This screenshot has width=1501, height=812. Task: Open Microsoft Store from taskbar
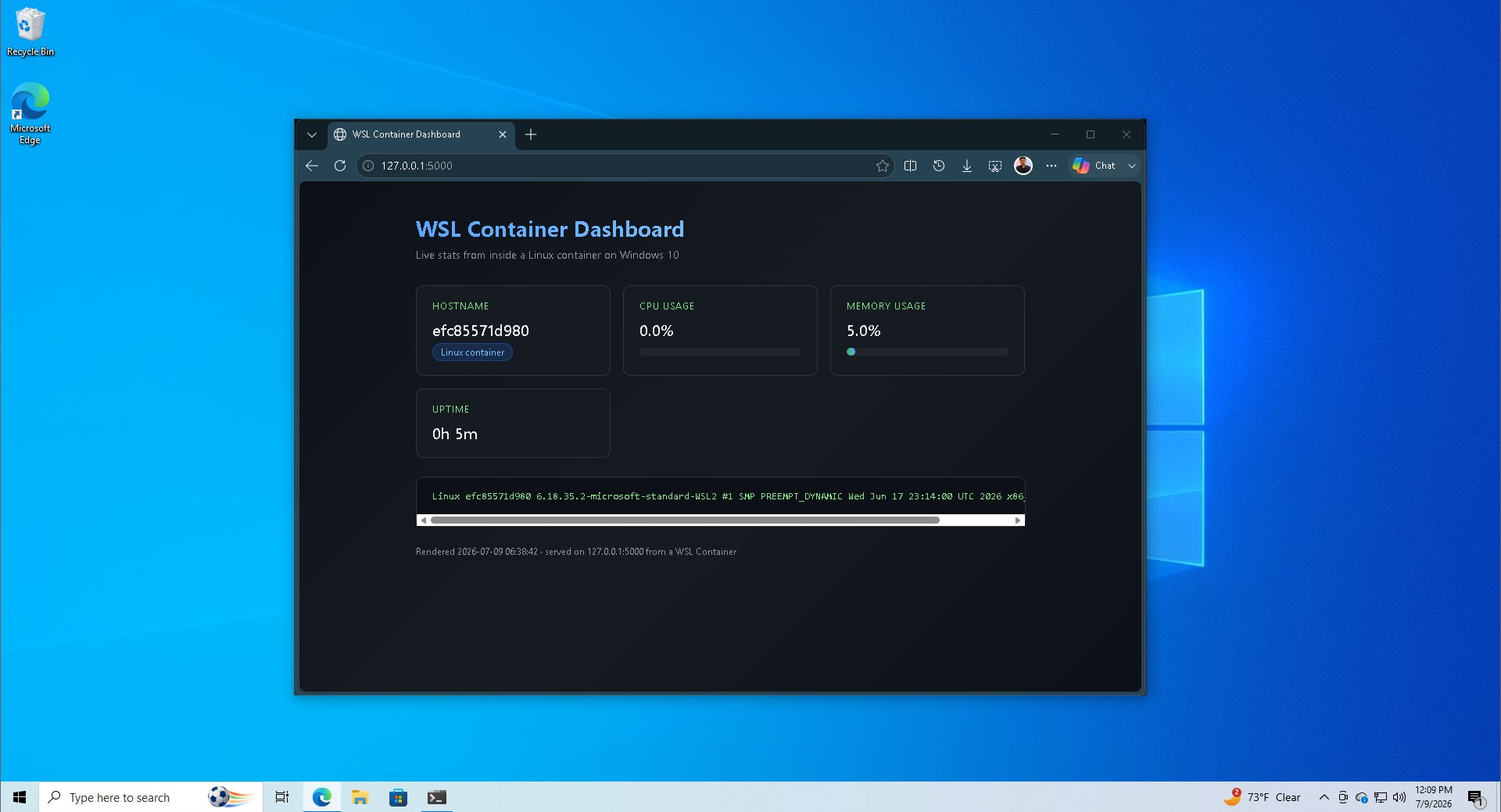(398, 797)
